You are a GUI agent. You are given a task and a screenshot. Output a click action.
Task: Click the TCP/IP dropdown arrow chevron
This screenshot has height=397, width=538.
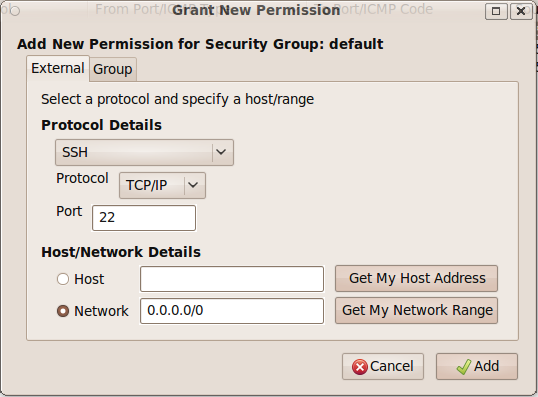tap(193, 185)
